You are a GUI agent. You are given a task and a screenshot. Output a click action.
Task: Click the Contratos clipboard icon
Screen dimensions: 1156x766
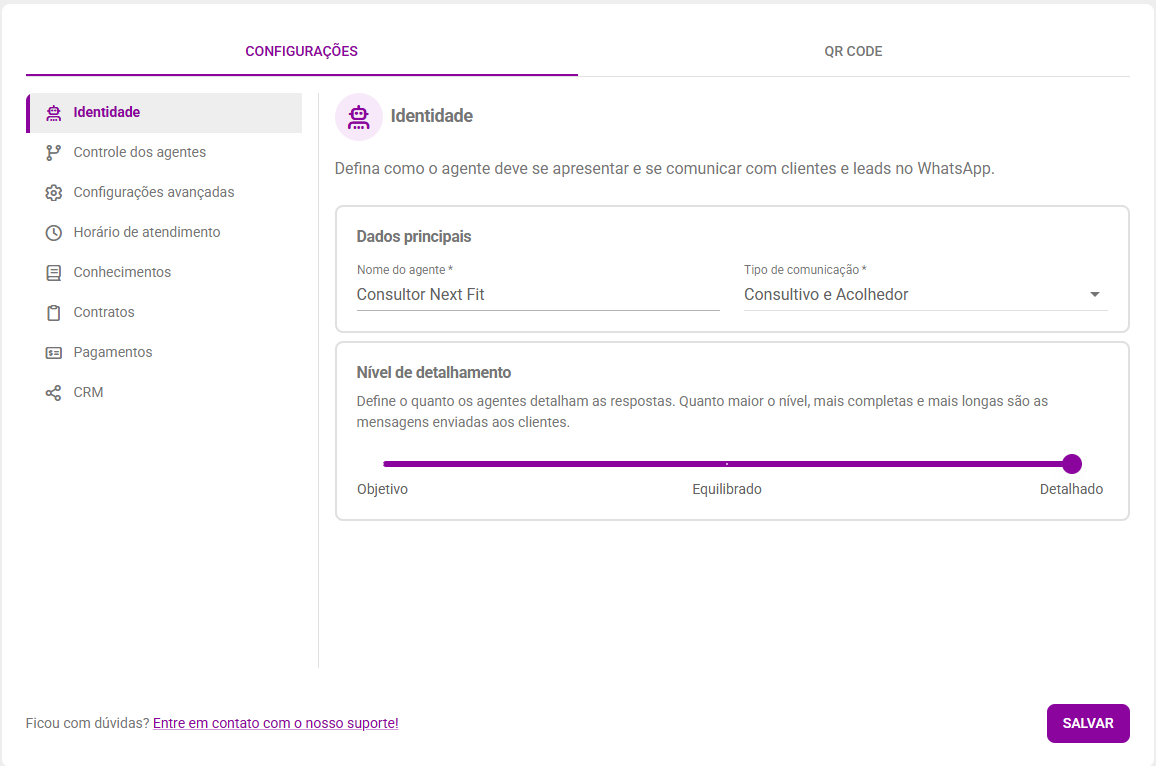(53, 313)
